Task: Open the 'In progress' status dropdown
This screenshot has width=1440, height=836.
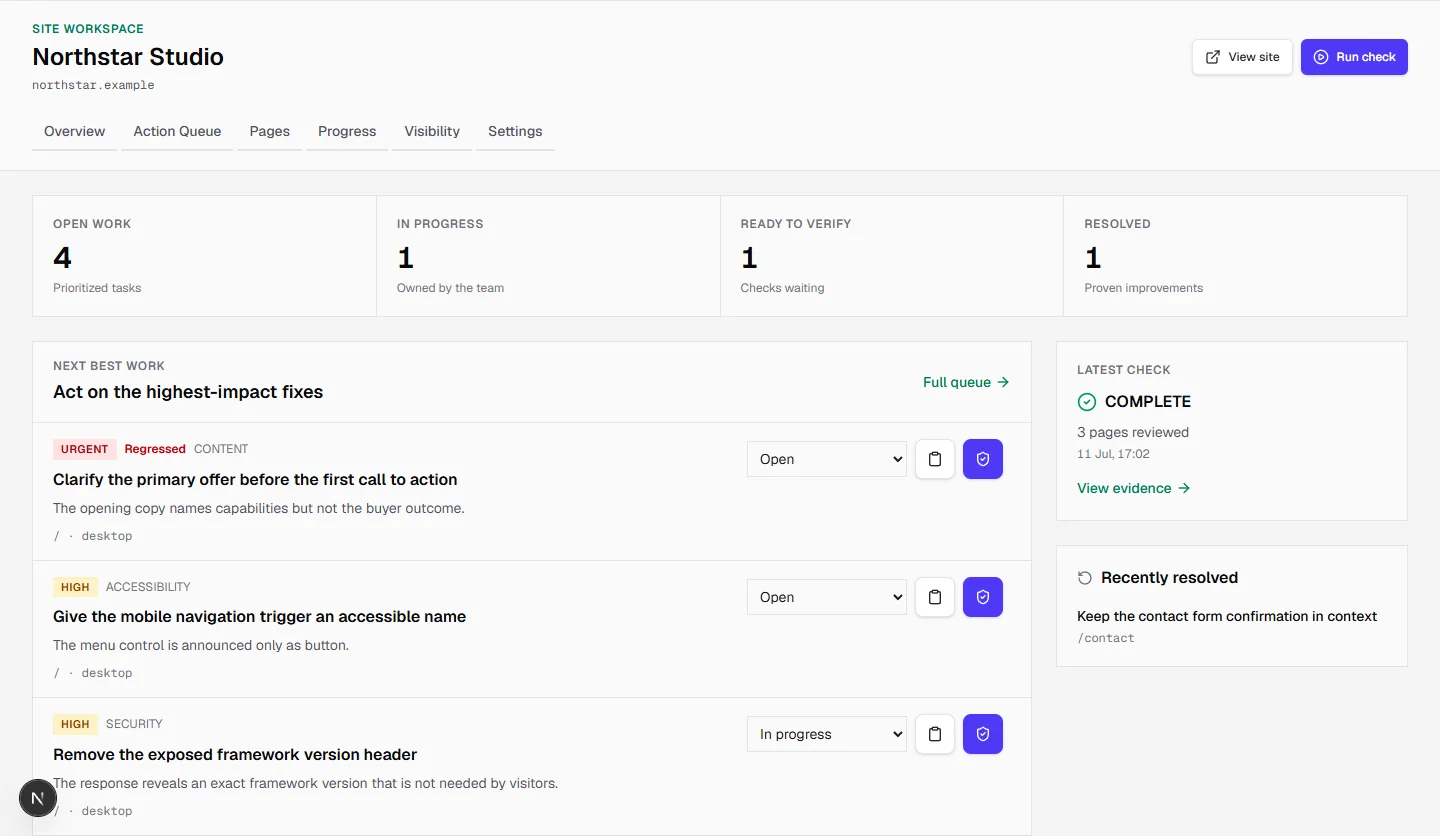Action: point(827,734)
